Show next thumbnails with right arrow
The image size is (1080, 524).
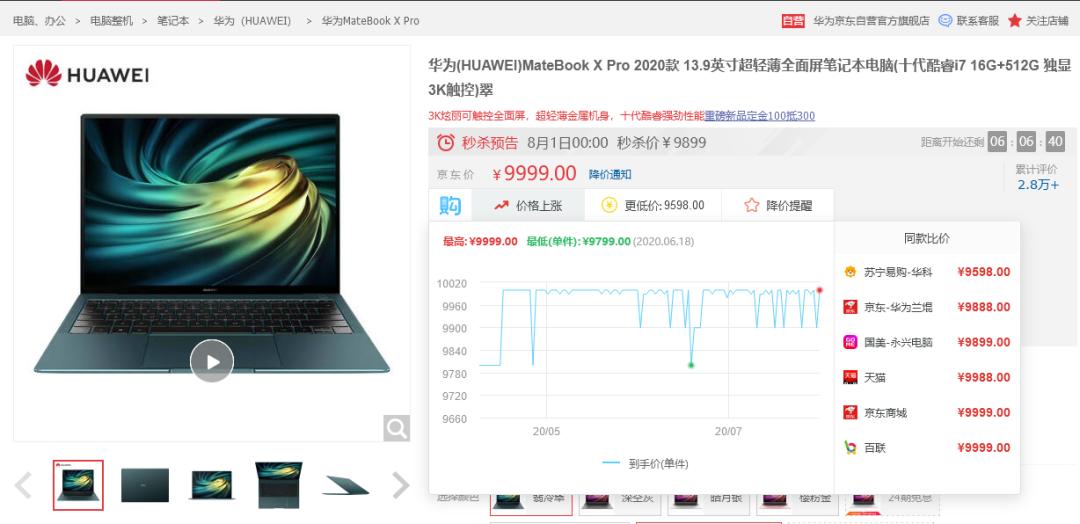400,485
